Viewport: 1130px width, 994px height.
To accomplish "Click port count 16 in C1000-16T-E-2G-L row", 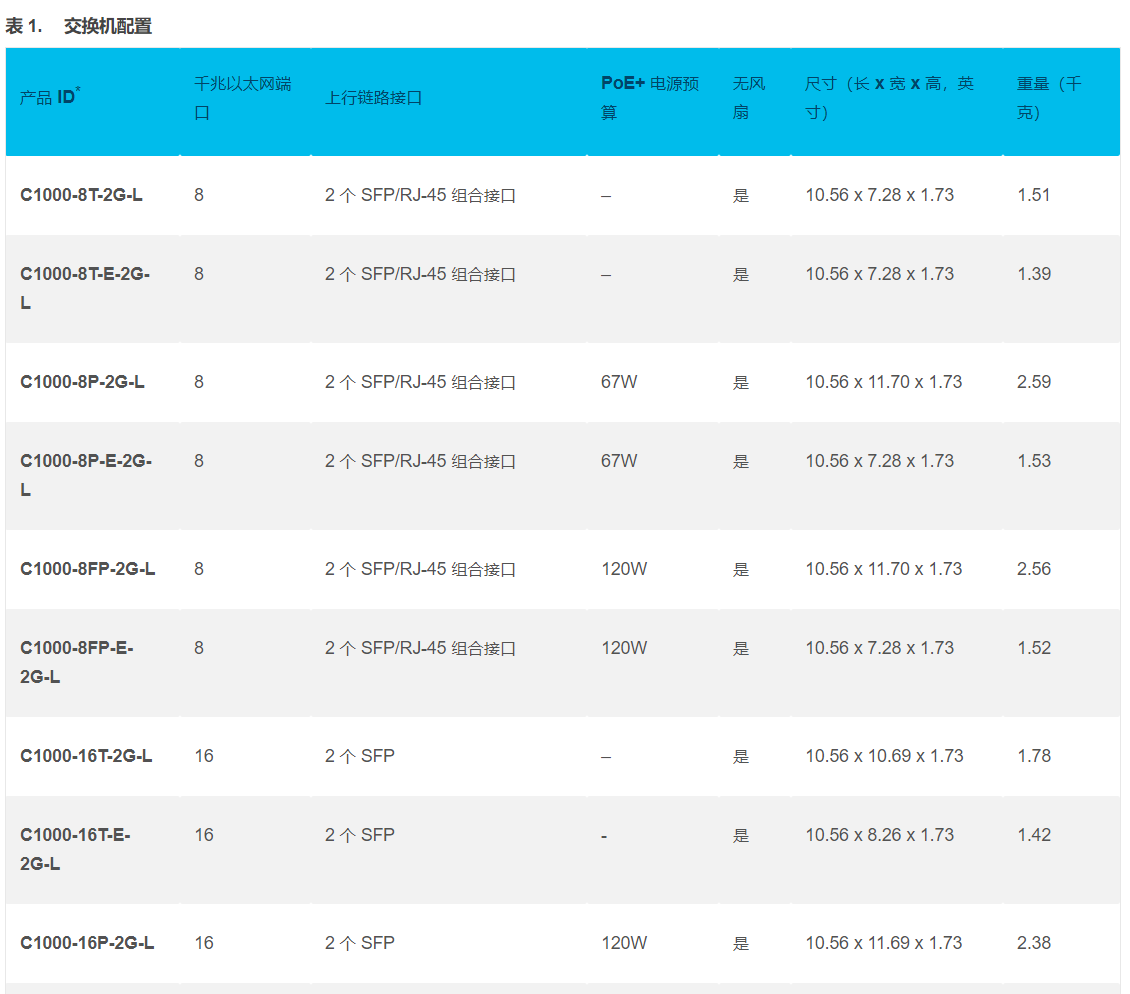I will (204, 835).
